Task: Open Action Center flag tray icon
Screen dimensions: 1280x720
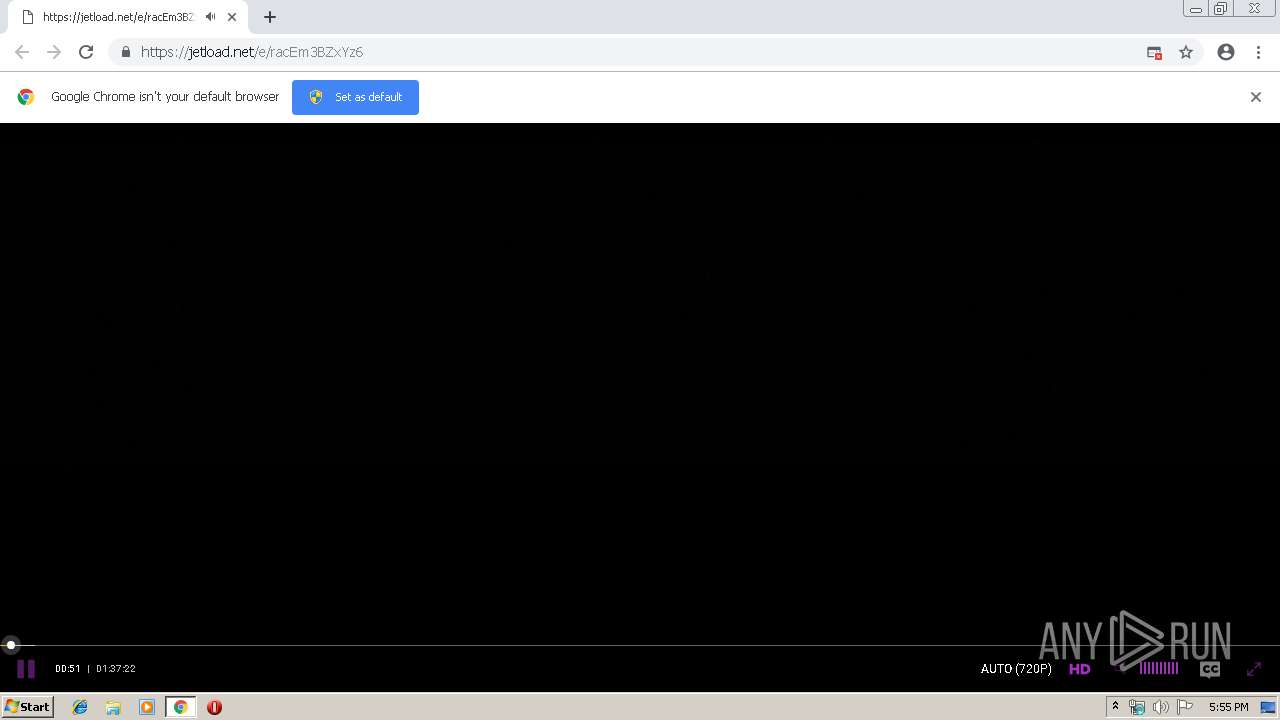Action: pyautogui.click(x=1185, y=707)
